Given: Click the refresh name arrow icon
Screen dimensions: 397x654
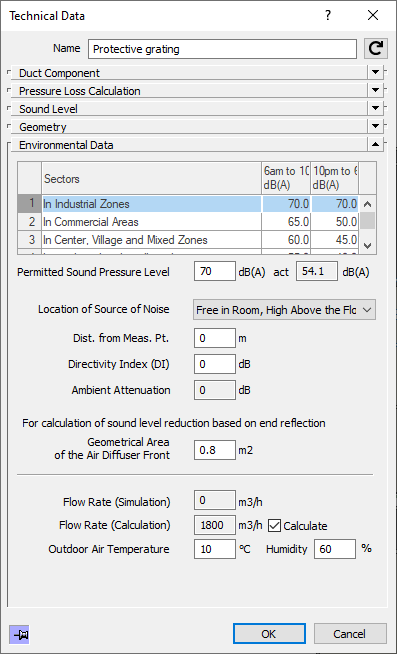Looking at the screenshot, I should (x=376, y=49).
